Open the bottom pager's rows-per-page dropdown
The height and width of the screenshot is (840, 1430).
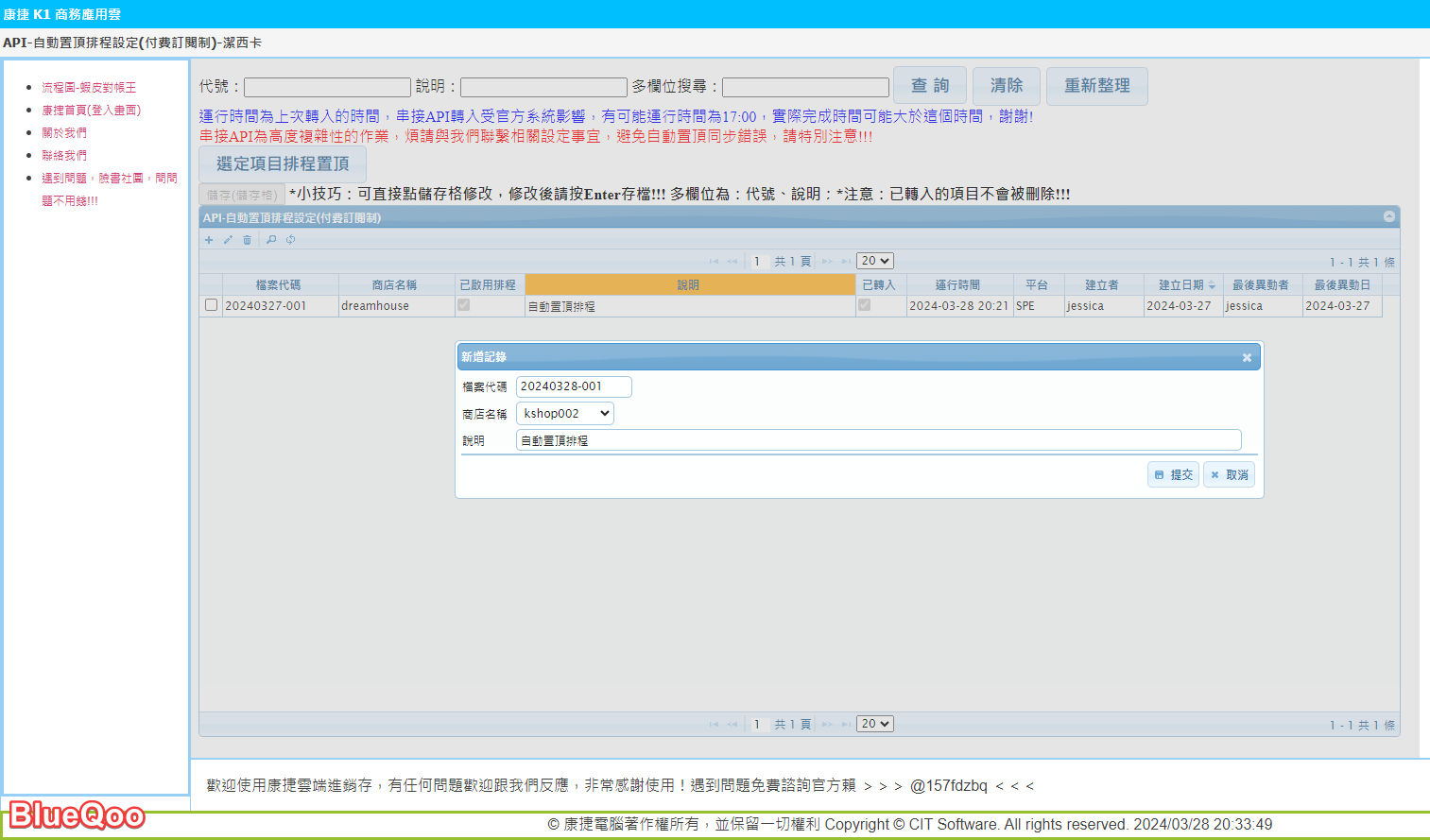point(874,724)
